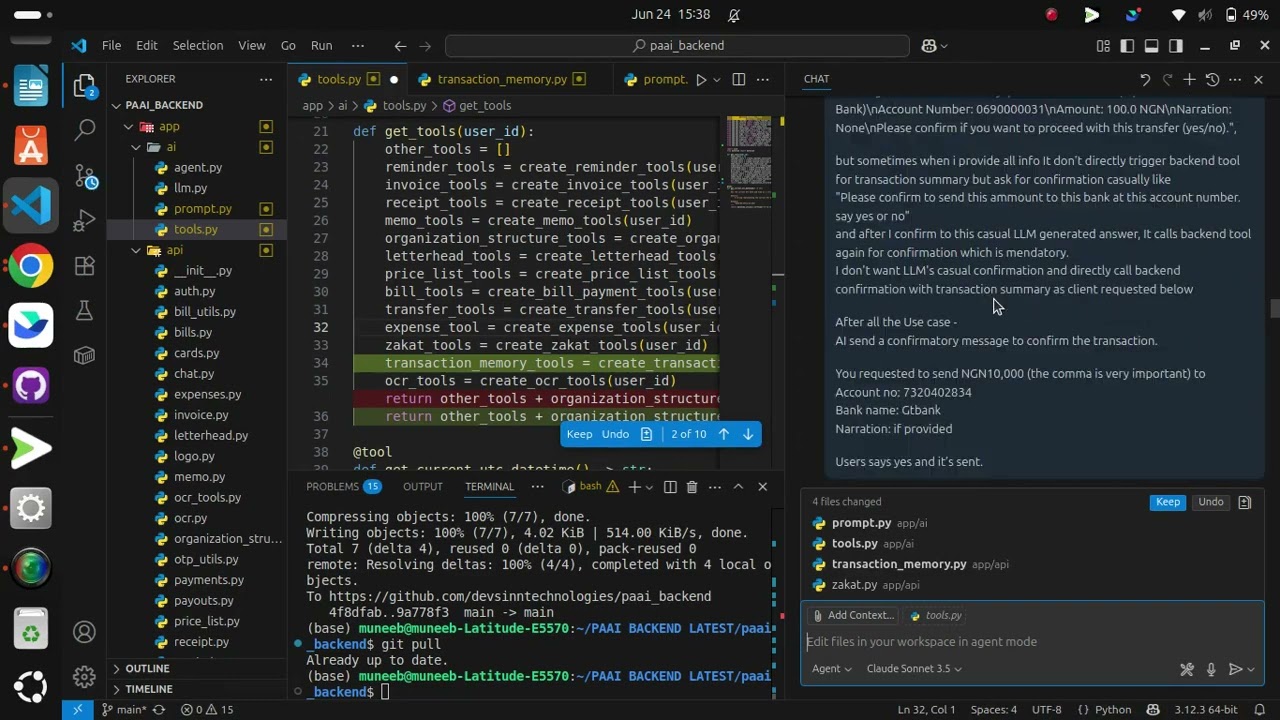
Task: Toggle the bottom panel layout
Action: click(x=1151, y=46)
